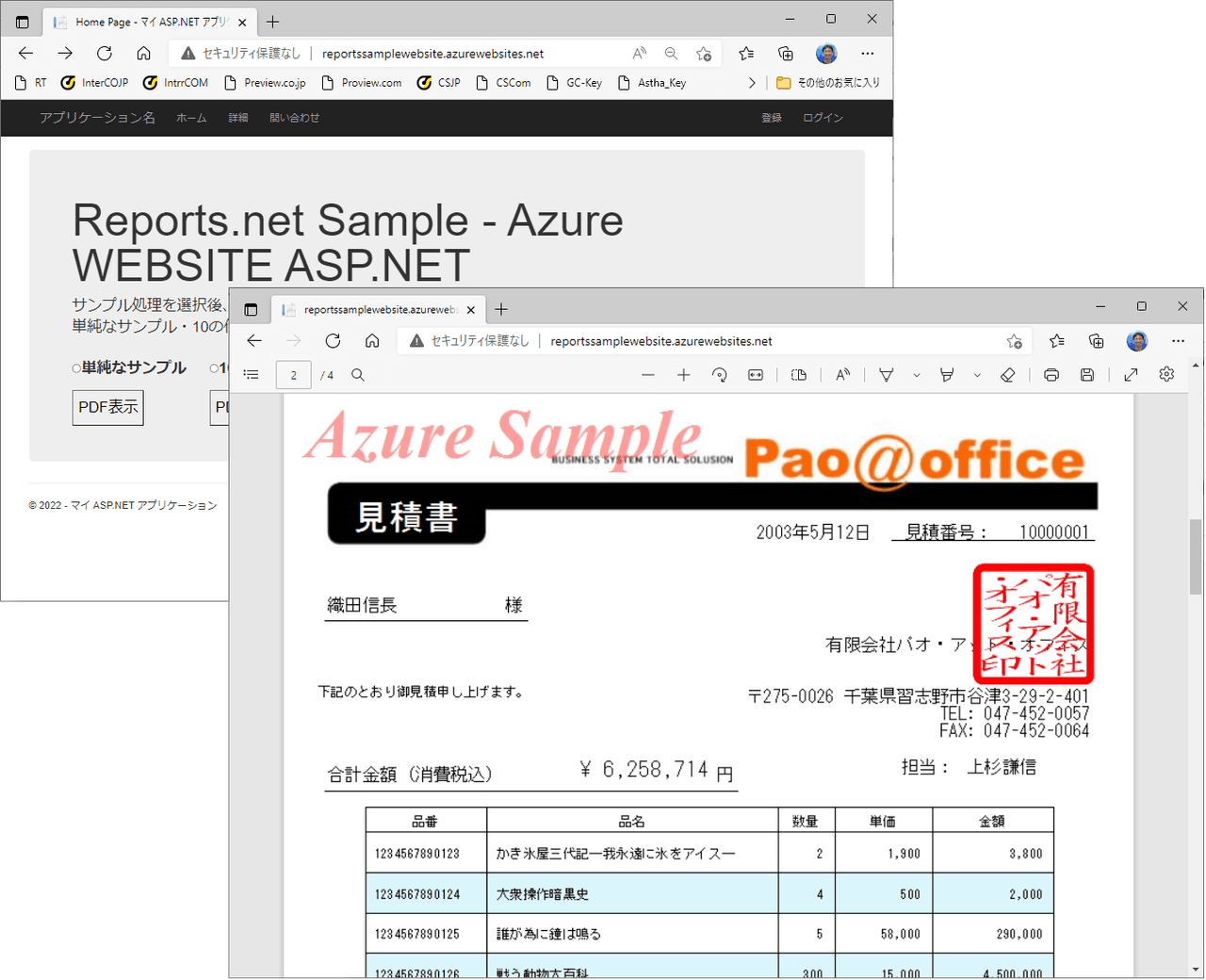
Task: Rotate the PDF page
Action: (x=720, y=374)
